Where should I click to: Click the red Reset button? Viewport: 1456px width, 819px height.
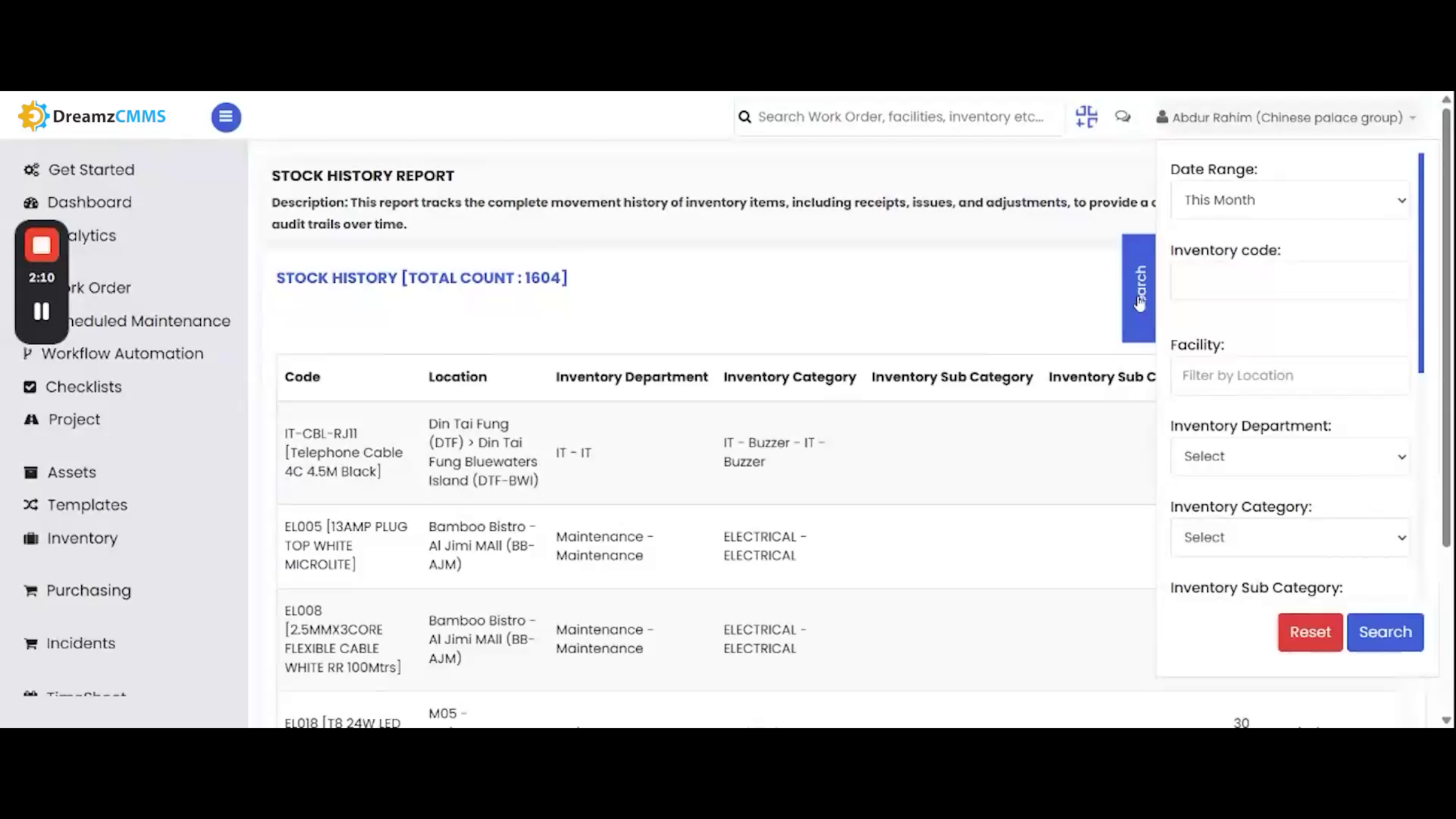coord(1310,632)
